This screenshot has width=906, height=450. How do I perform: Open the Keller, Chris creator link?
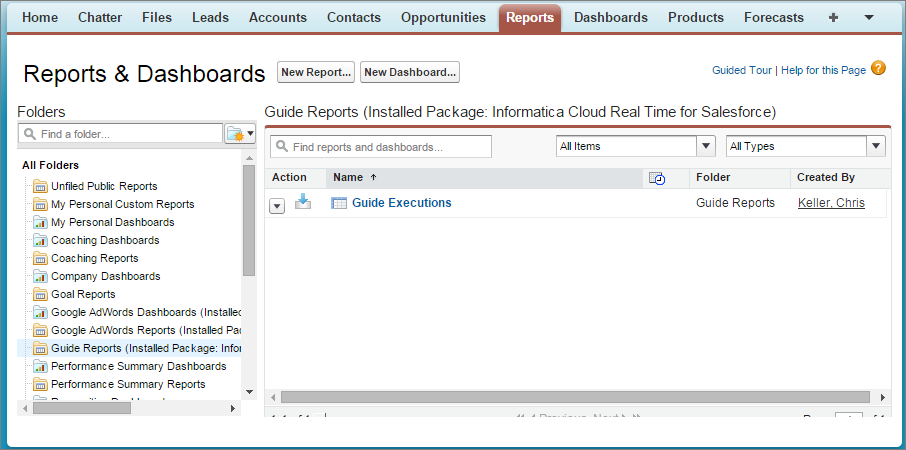click(831, 203)
